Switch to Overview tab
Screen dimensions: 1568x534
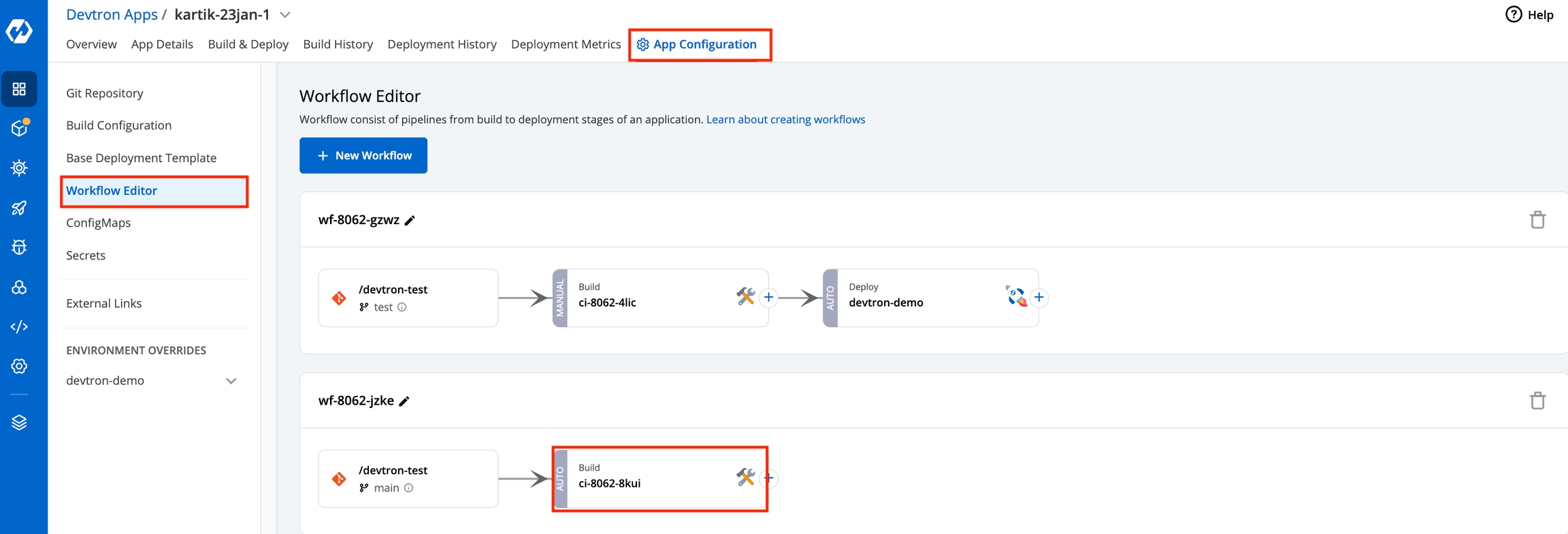click(91, 44)
